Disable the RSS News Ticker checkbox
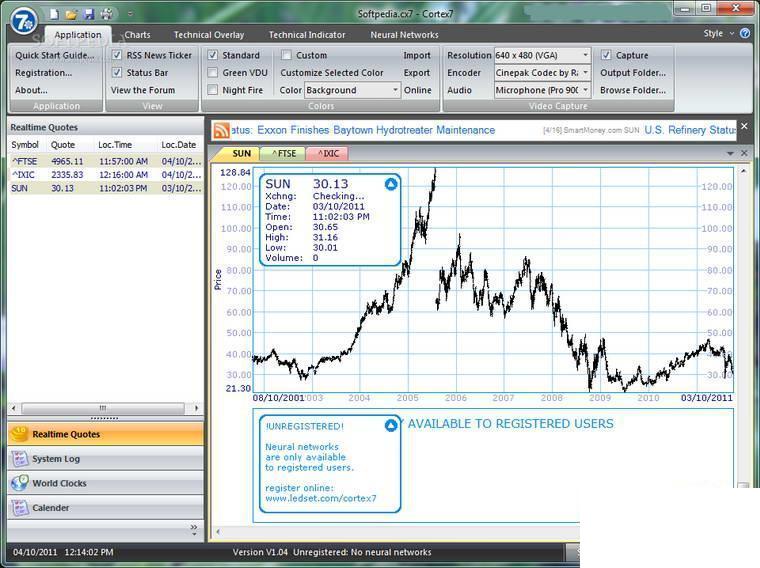The height and width of the screenshot is (568, 760). (117, 55)
